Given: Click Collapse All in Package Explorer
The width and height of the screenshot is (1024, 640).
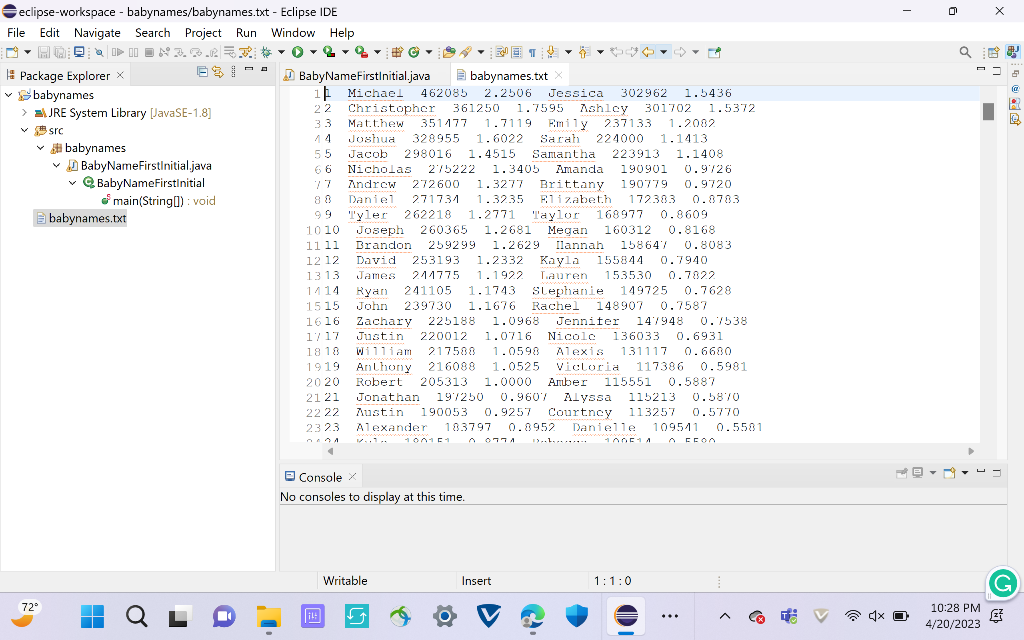Looking at the screenshot, I should coord(202,74).
